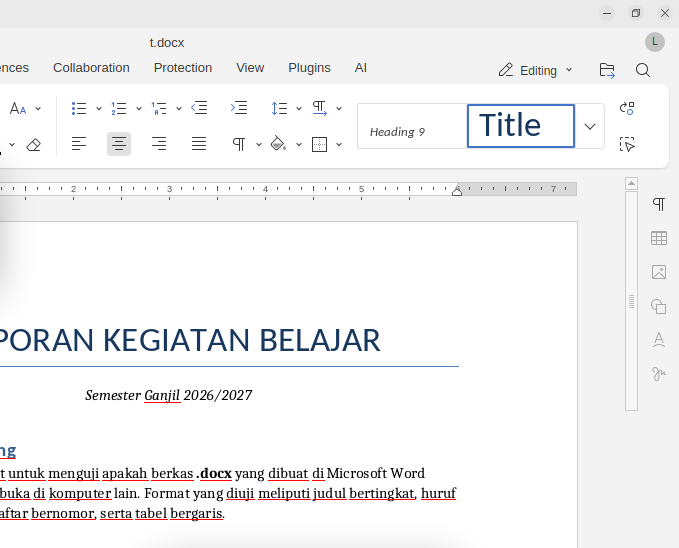Screen dimensions: 679x548
Task: Apply bulleted list formatting
Action: coord(79,108)
